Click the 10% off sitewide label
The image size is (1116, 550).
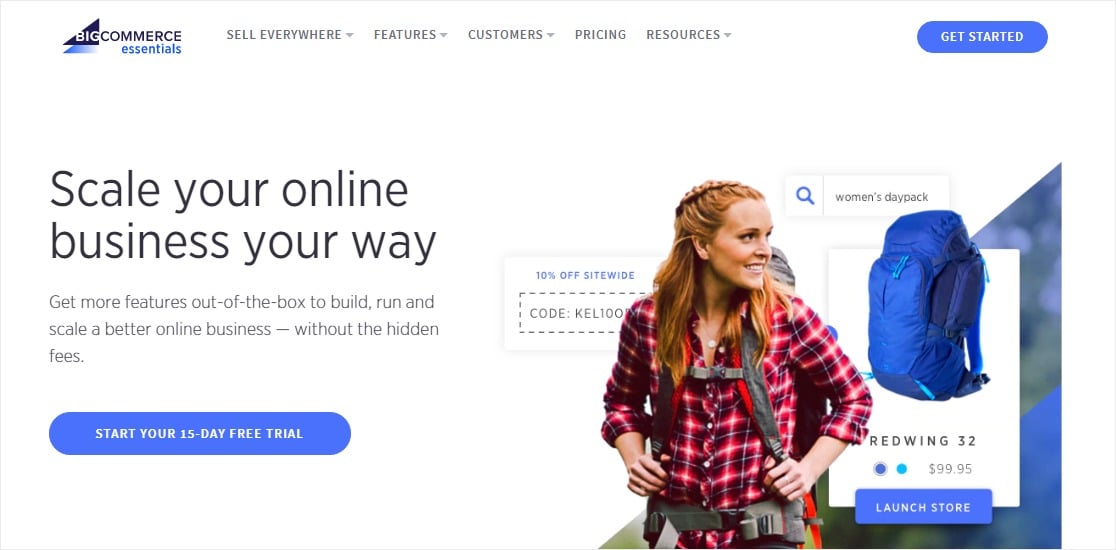[585, 275]
